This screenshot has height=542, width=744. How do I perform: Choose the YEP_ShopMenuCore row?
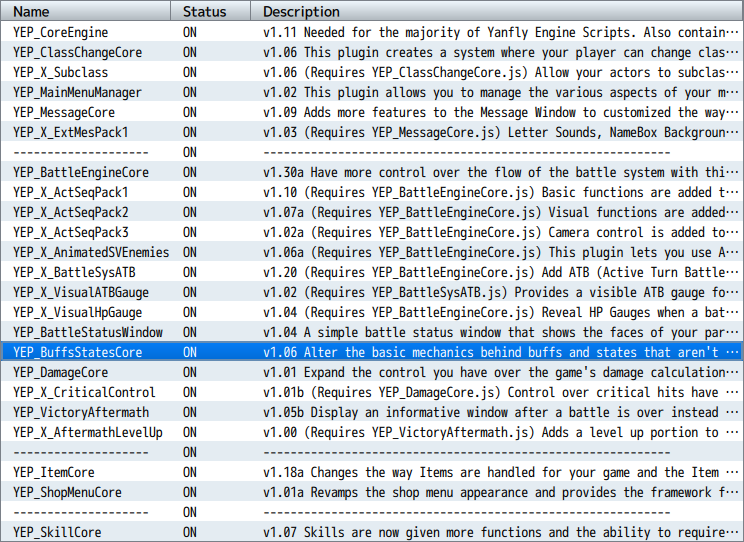[372, 492]
